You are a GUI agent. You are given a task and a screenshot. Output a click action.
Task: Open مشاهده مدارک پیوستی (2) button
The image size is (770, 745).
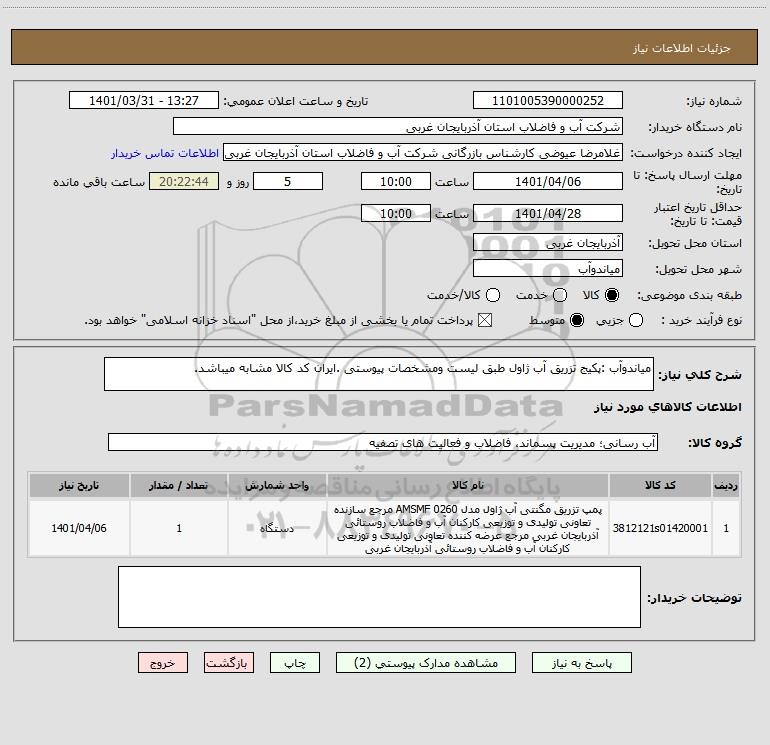click(x=426, y=663)
